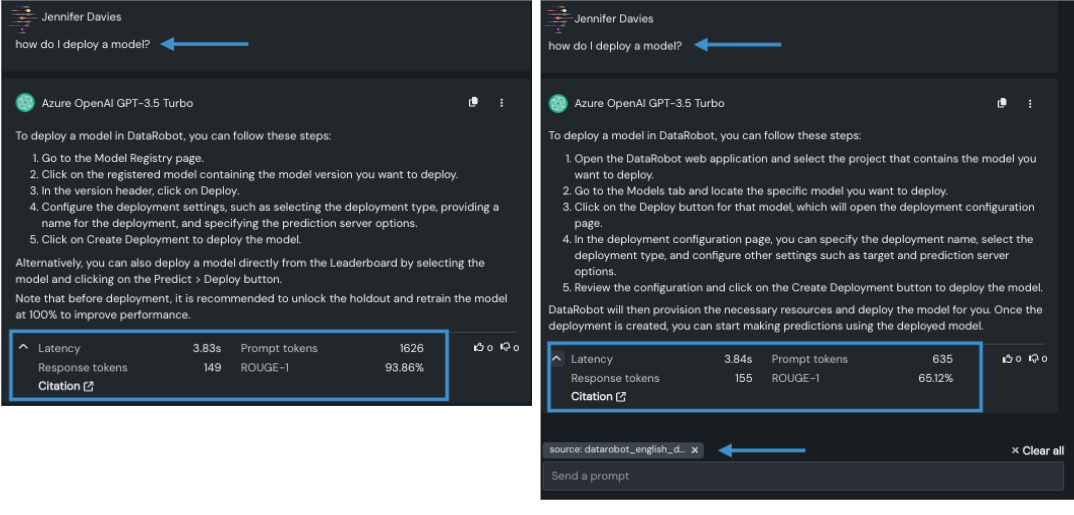Screen dimensions: 1074x515
Task: Open the kebab menu on the Model Registry answer
Action: pos(502,102)
